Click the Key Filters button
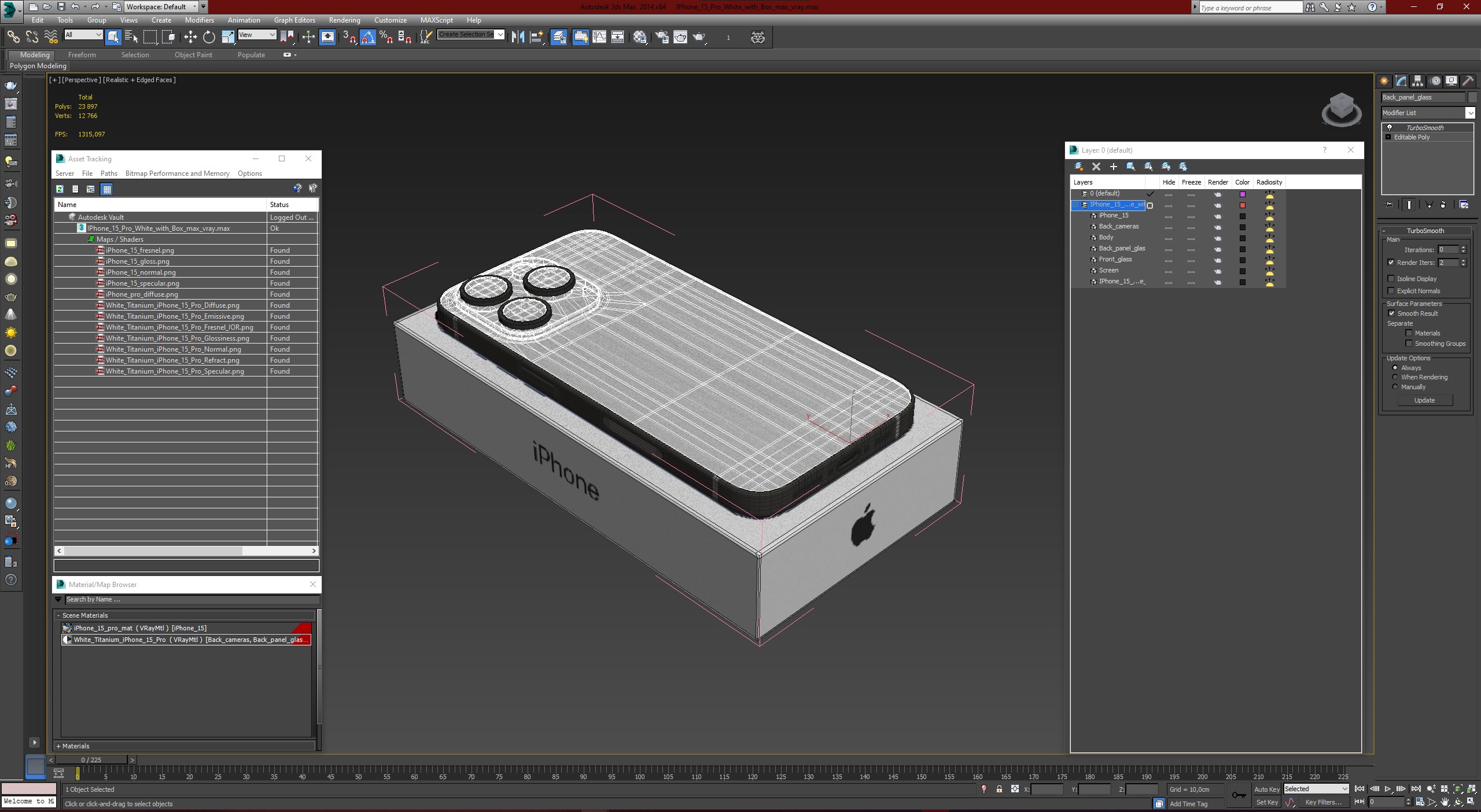Image resolution: width=1481 pixels, height=812 pixels. click(x=1323, y=802)
